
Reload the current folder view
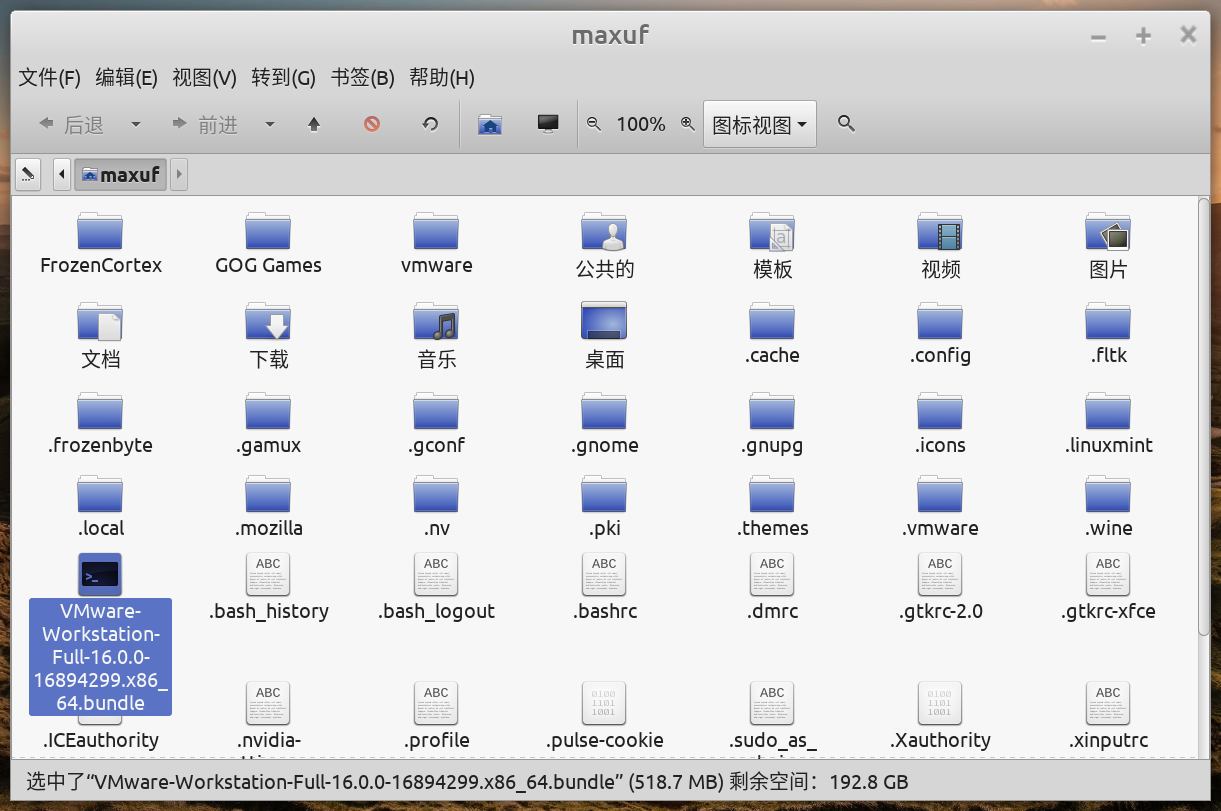pos(430,124)
